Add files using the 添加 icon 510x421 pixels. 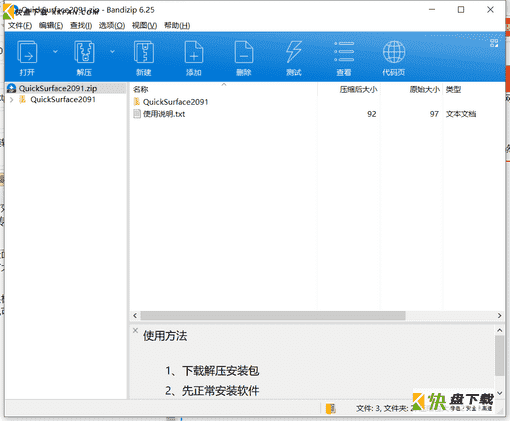point(194,52)
